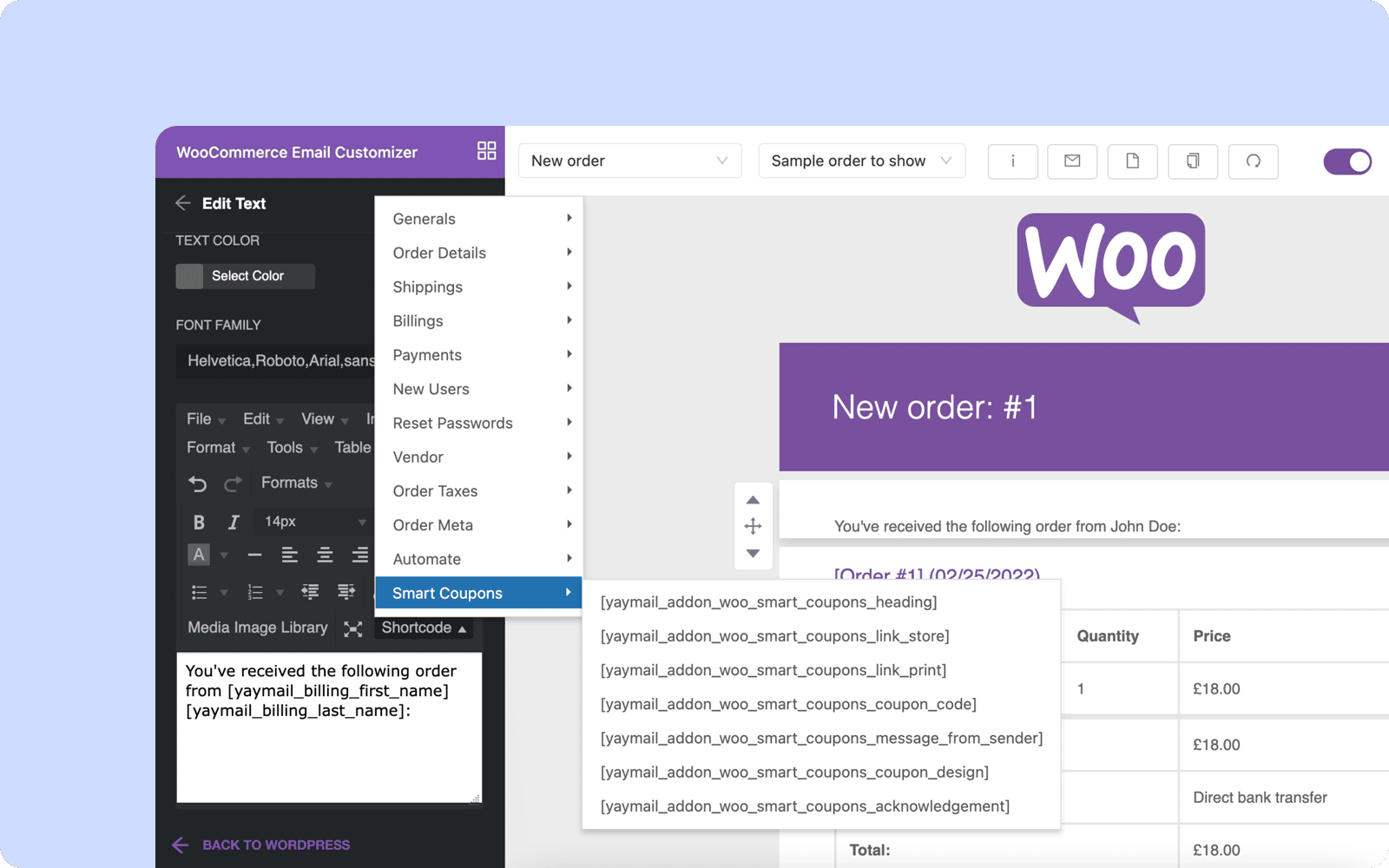The width and height of the screenshot is (1389, 868).
Task: Expand the Order Meta submenu
Action: pos(478,525)
